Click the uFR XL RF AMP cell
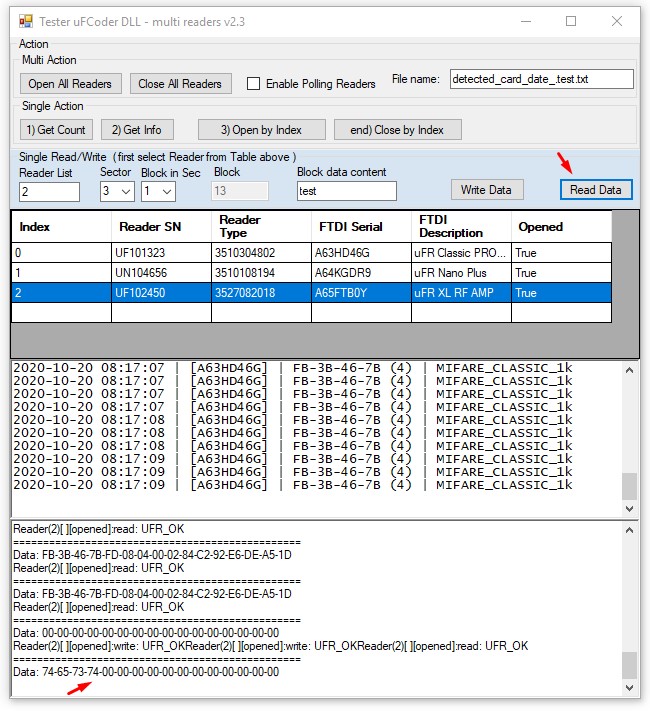650x711 pixels. coord(461,293)
